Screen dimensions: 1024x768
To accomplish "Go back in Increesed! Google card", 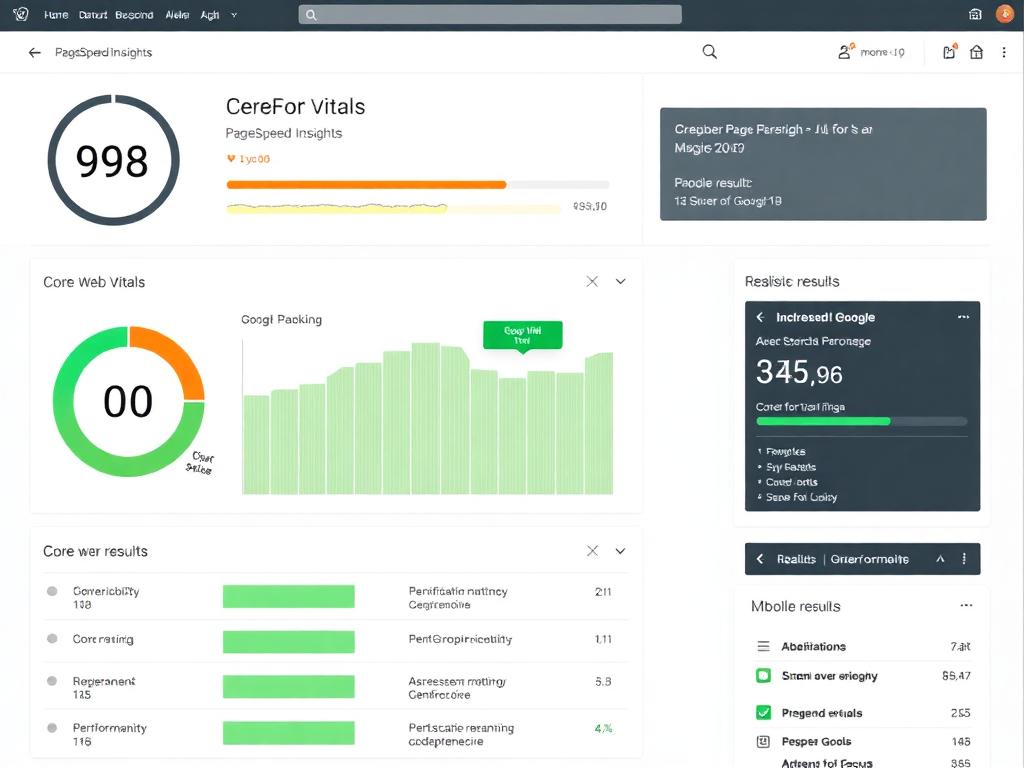I will 760,317.
